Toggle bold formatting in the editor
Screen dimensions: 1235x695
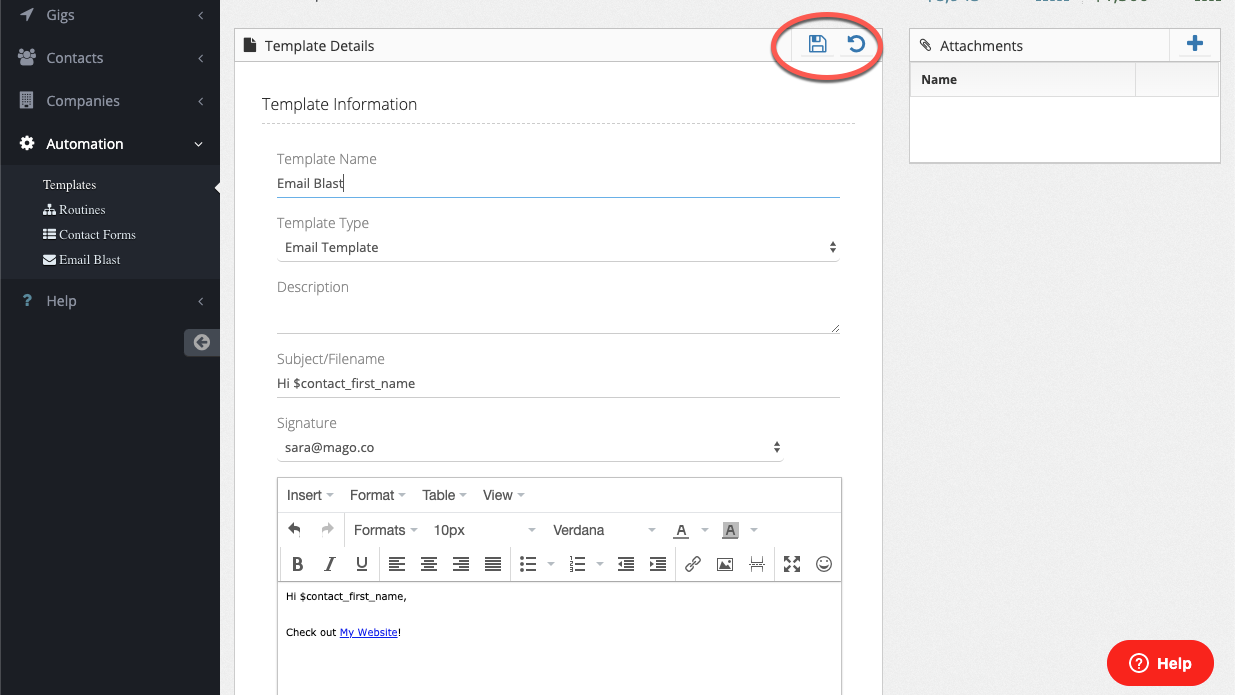(297, 564)
